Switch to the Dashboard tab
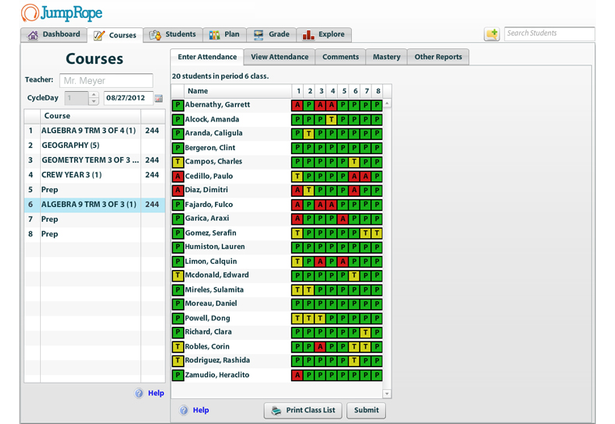This screenshot has width=615, height=424. pos(54,35)
